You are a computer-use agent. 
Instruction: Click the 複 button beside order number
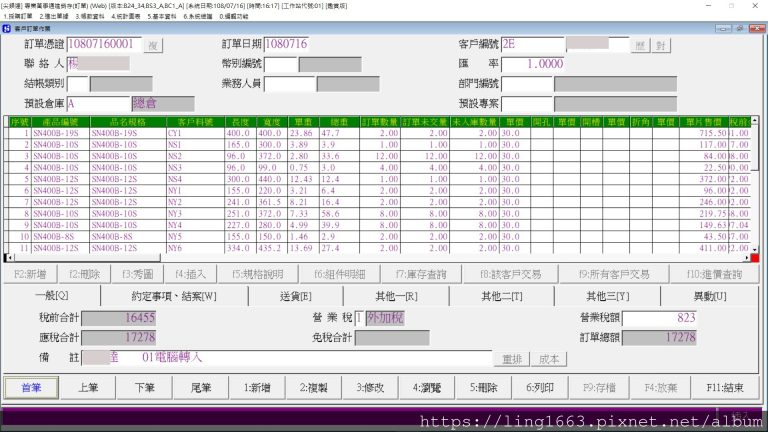pyautogui.click(x=153, y=46)
